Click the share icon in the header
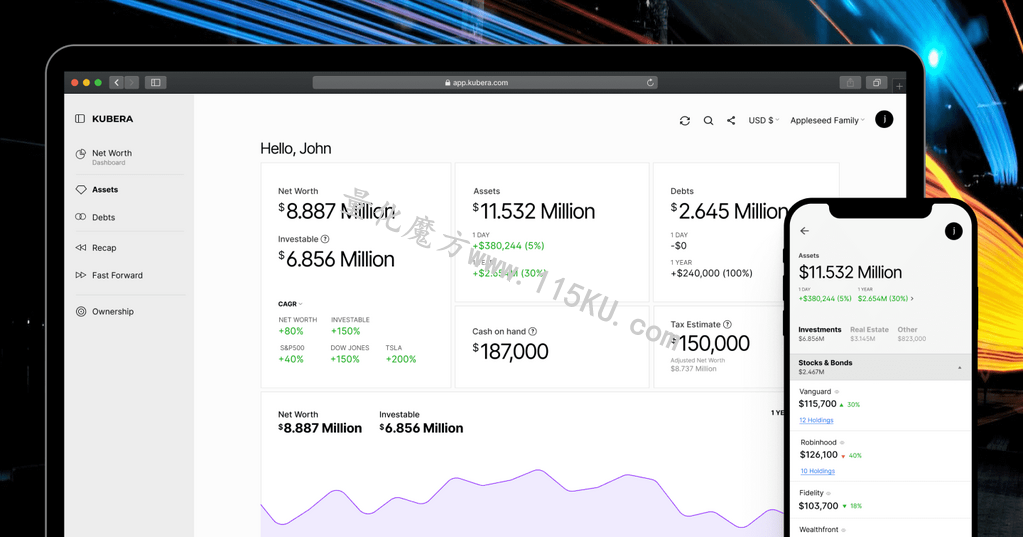The width and height of the screenshot is (1023, 537). (x=731, y=121)
